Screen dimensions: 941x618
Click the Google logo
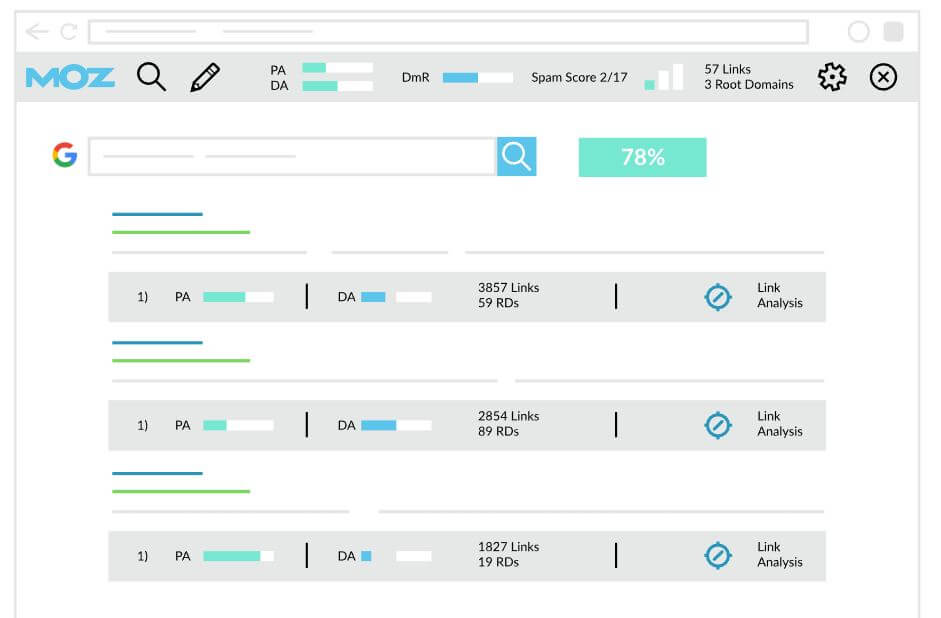pos(65,155)
